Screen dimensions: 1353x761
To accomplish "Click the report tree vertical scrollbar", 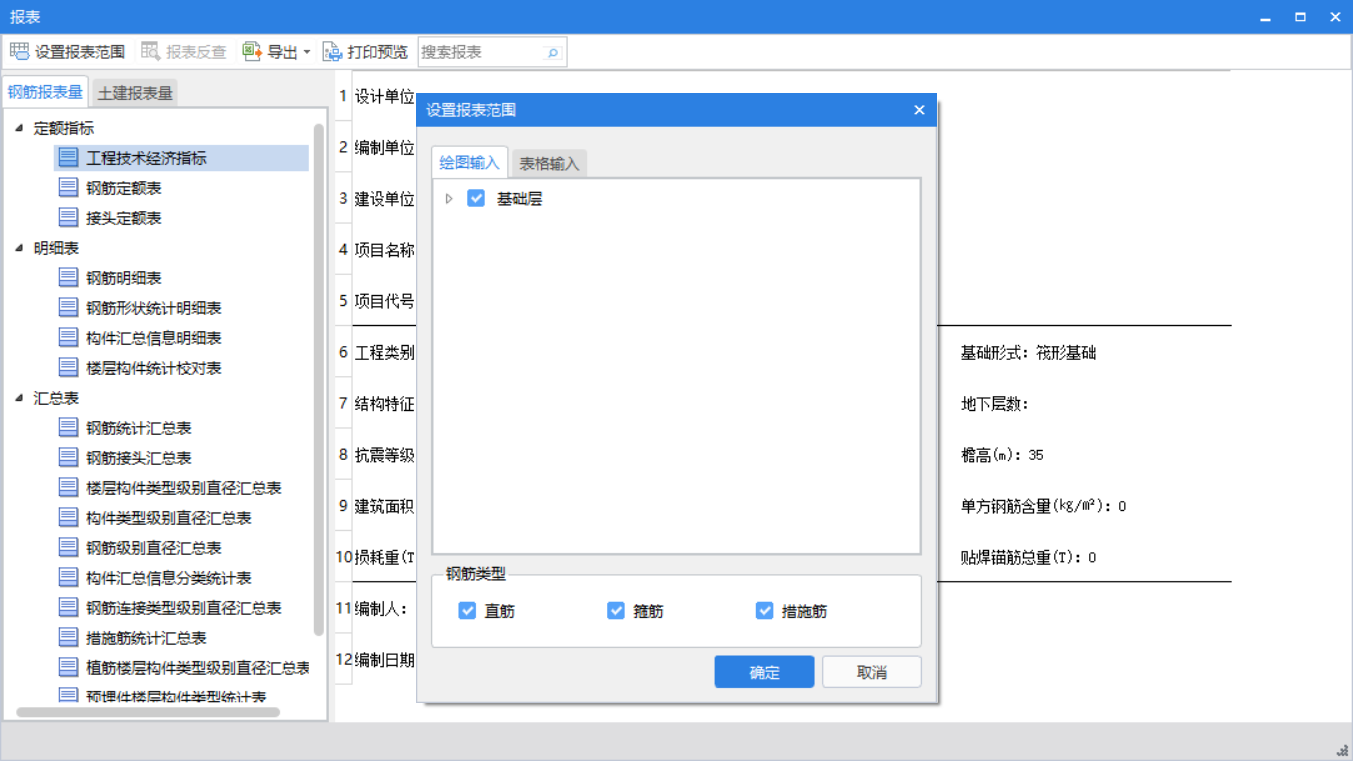I will click(319, 380).
